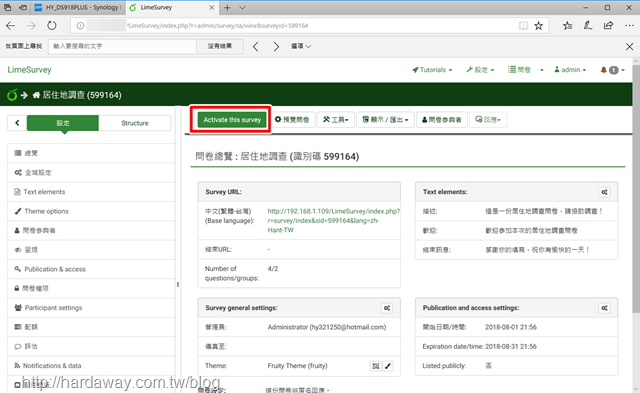Switch to the 設定 sidebar tab
Screen dimensions: 640x393
tap(63, 123)
